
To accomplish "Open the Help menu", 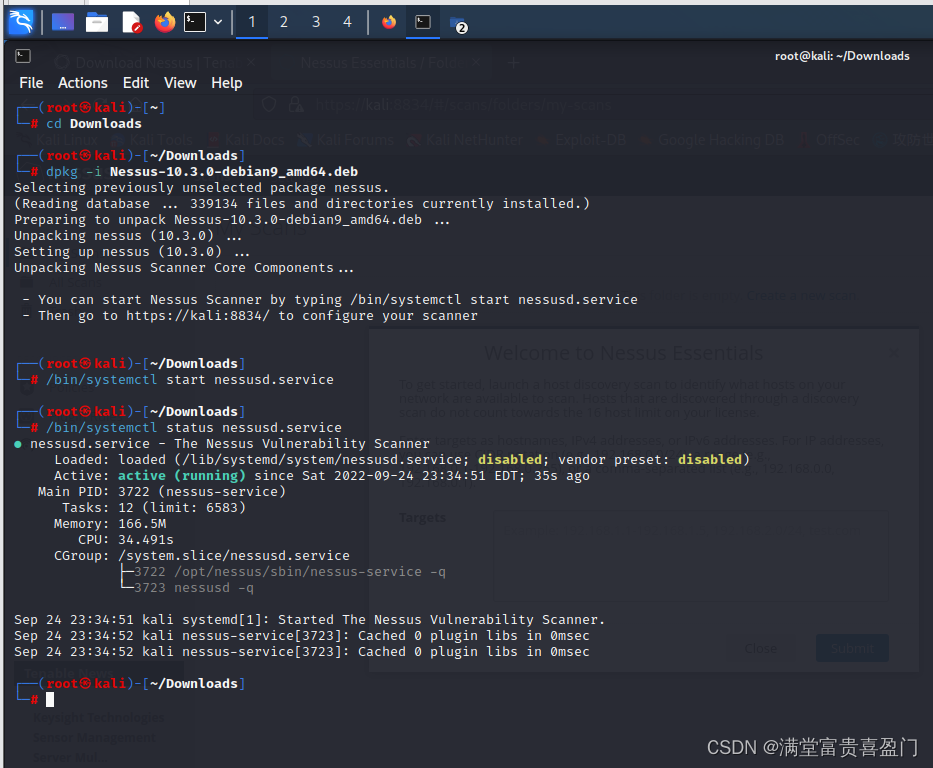I will coord(227,83).
